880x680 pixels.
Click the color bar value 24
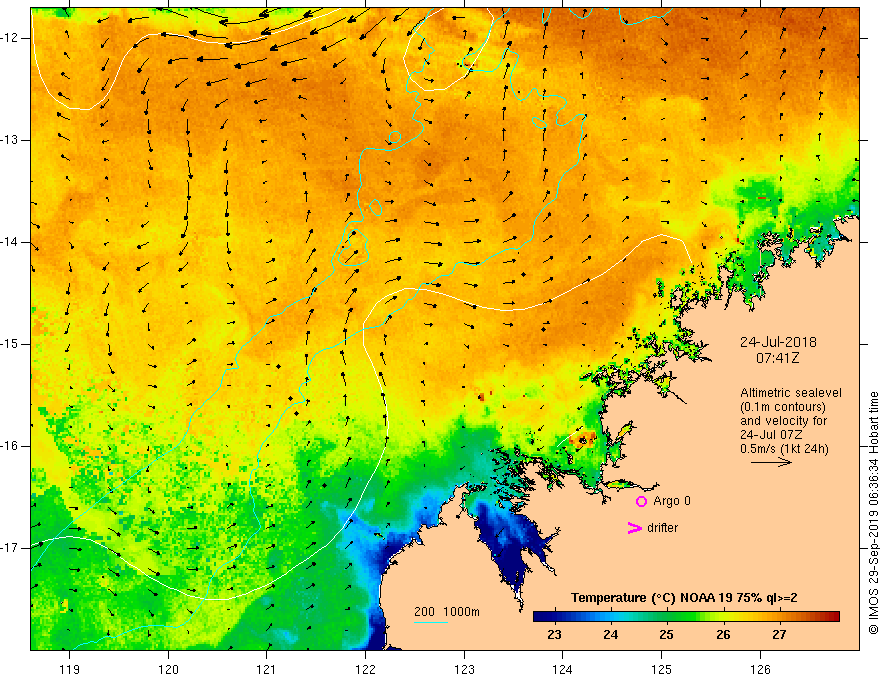[x=611, y=635]
